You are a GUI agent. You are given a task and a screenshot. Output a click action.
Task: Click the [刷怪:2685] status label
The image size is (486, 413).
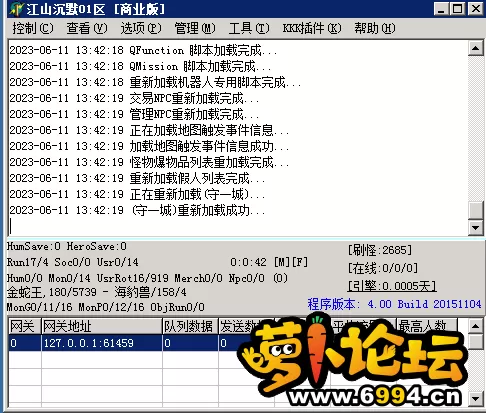[380, 250]
